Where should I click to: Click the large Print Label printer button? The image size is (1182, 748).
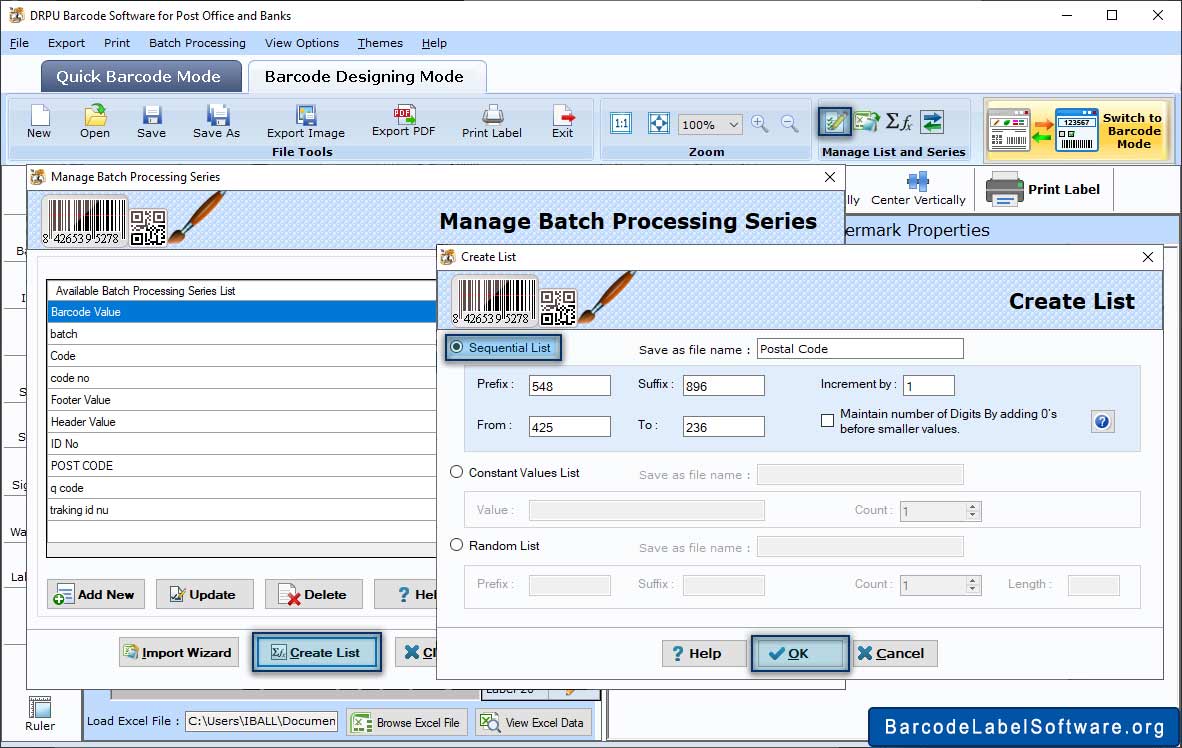1043,189
